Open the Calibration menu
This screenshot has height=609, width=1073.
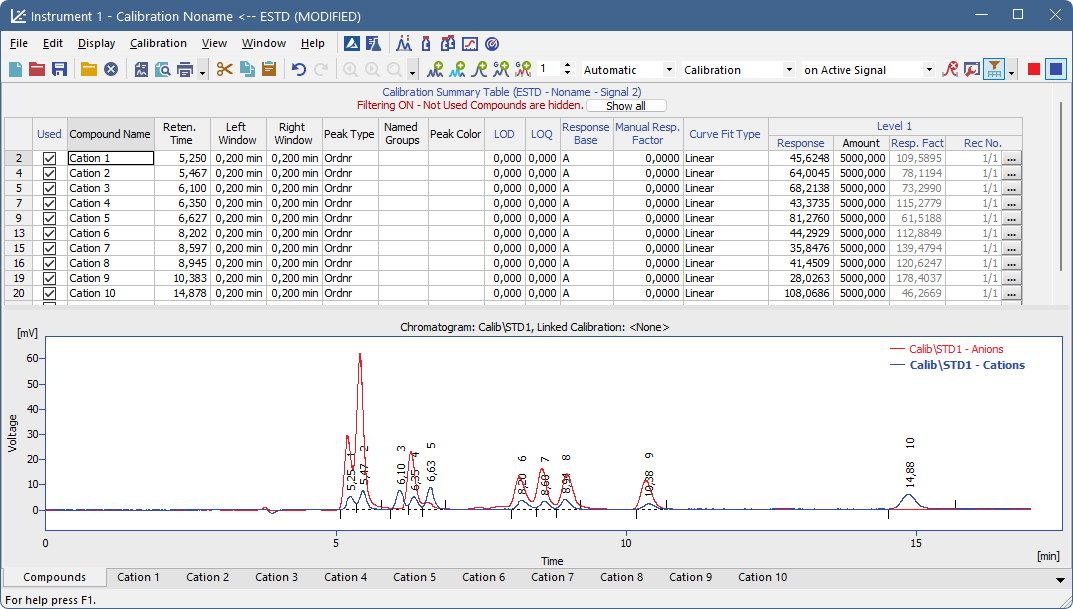(x=158, y=43)
